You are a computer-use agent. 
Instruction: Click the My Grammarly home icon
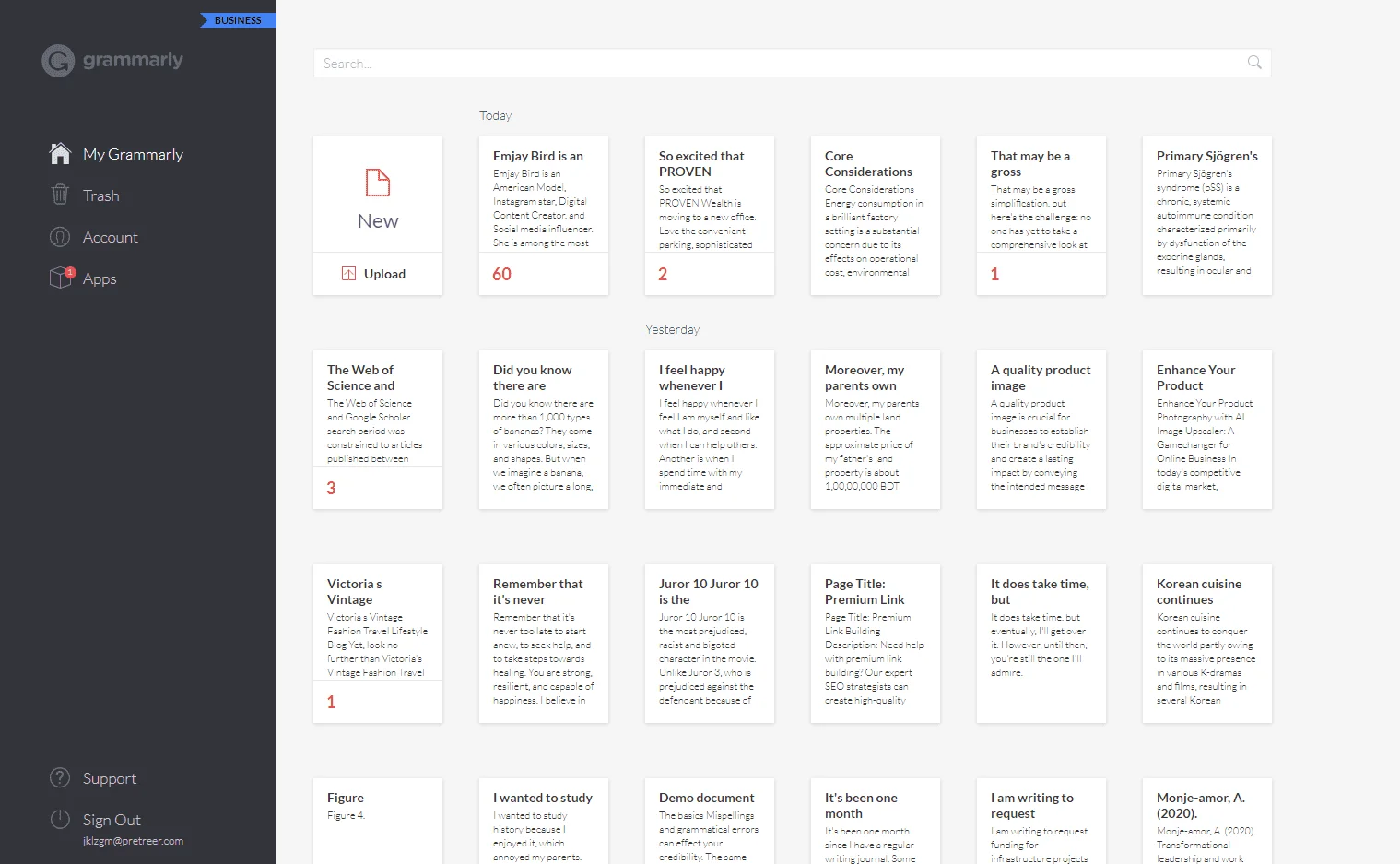60,153
